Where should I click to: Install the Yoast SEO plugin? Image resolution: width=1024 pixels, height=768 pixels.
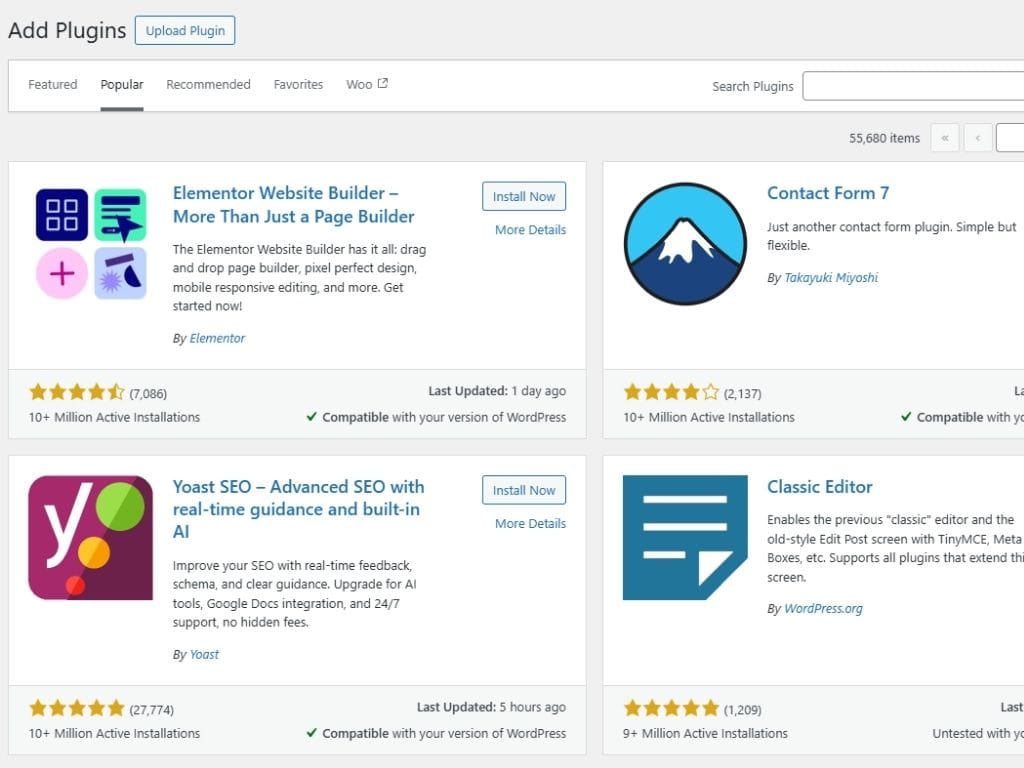pos(524,490)
